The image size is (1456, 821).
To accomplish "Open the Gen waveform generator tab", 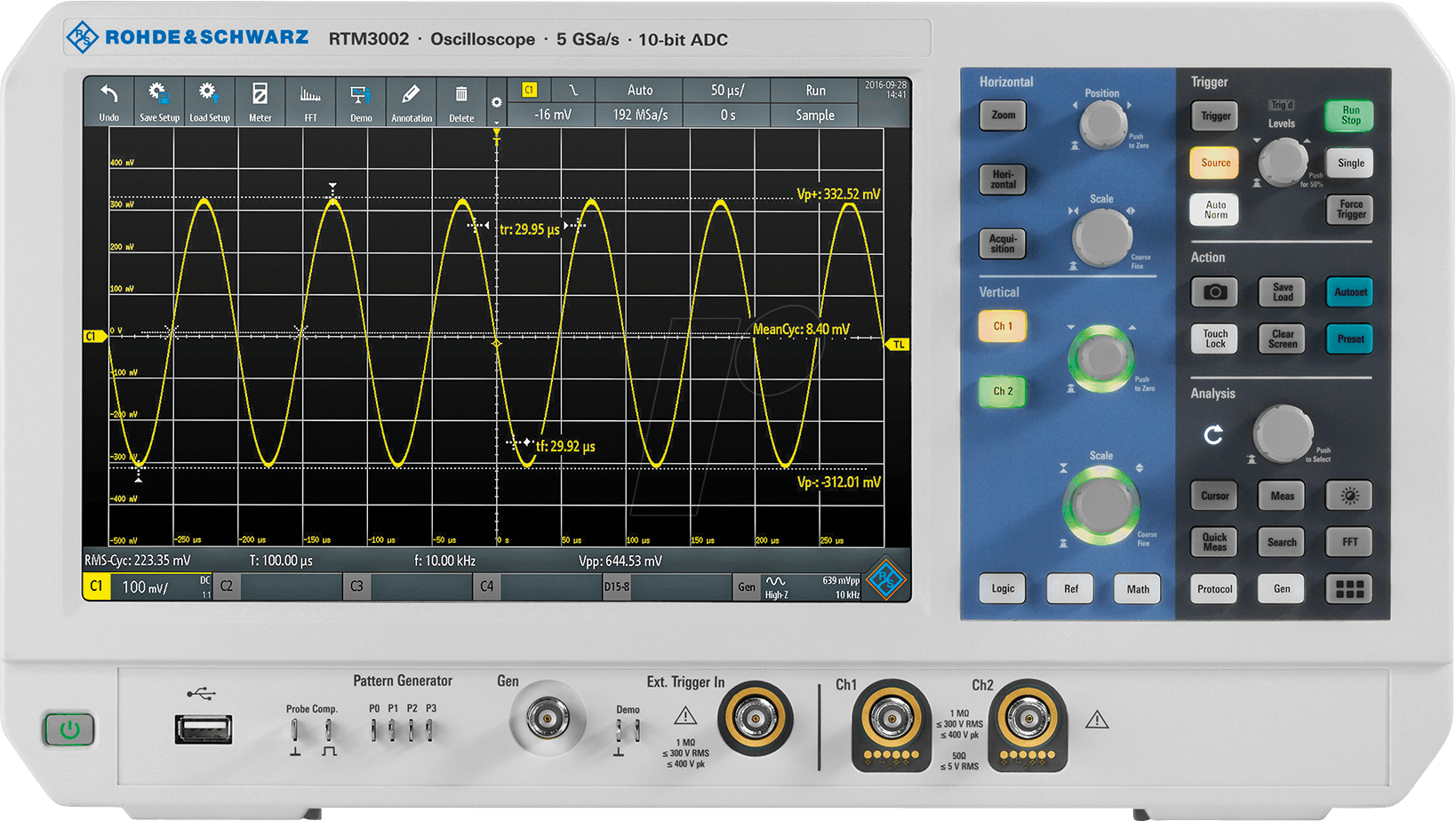I will (x=747, y=586).
